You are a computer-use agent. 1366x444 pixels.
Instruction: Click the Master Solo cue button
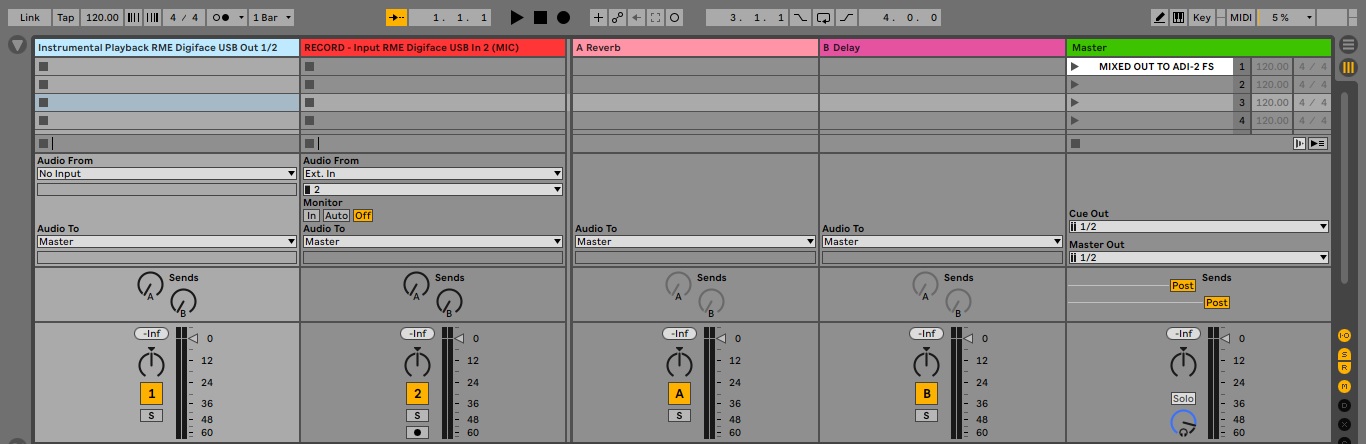click(x=1183, y=399)
